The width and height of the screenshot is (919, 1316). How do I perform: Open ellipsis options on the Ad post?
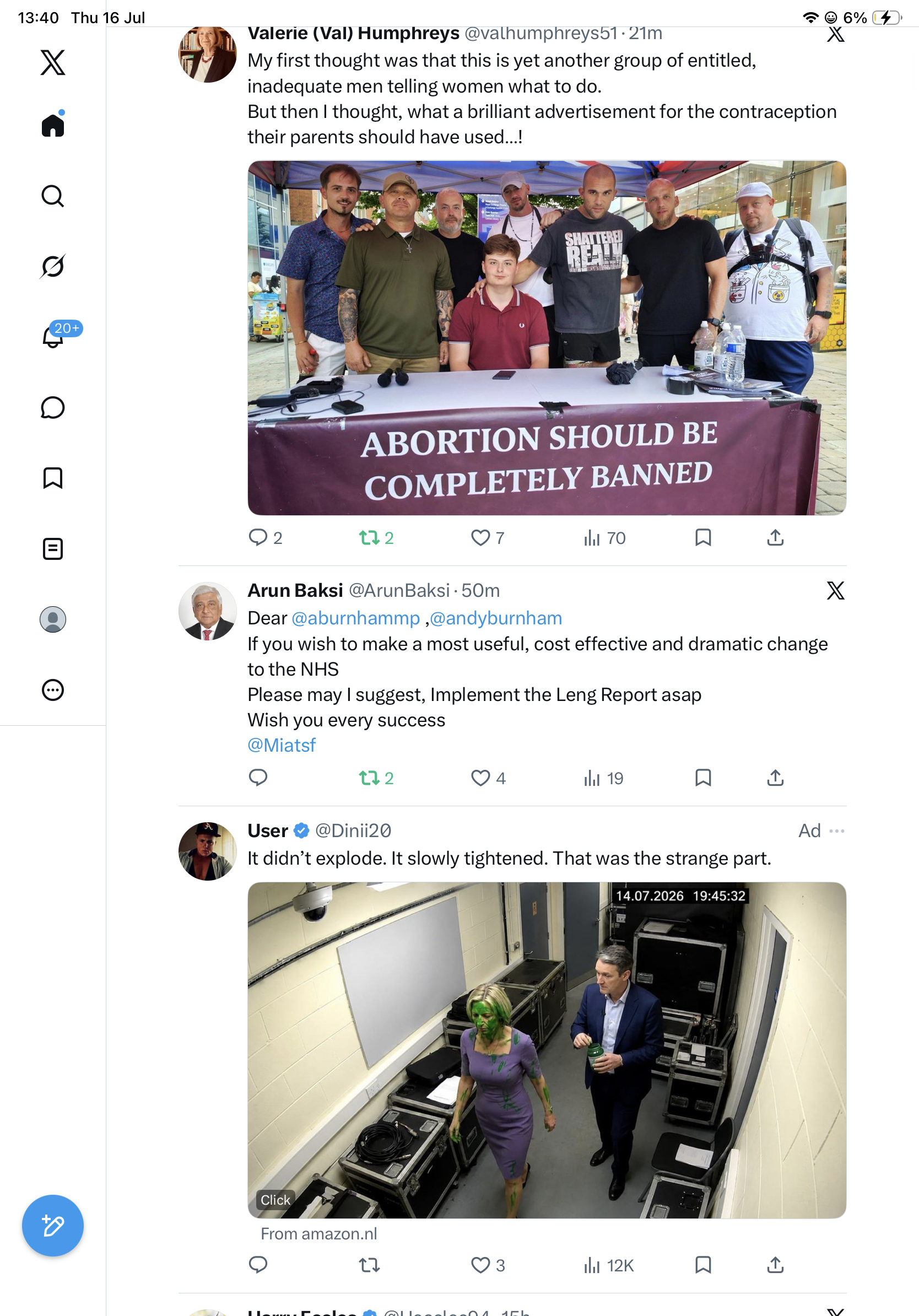(836, 830)
